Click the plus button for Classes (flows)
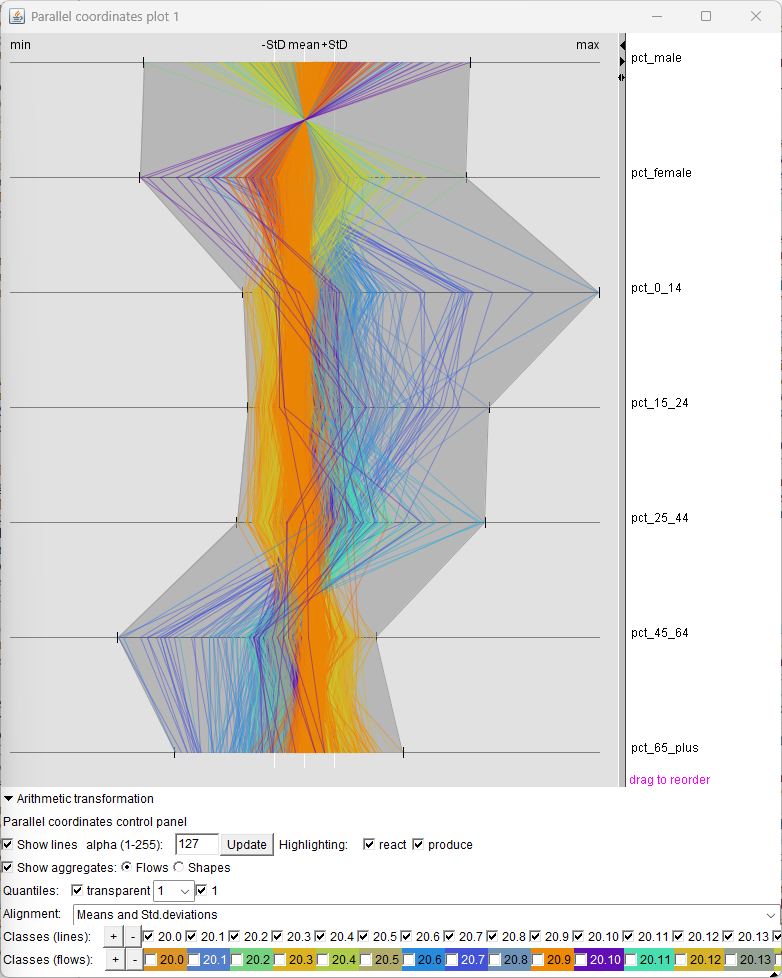 point(115,959)
